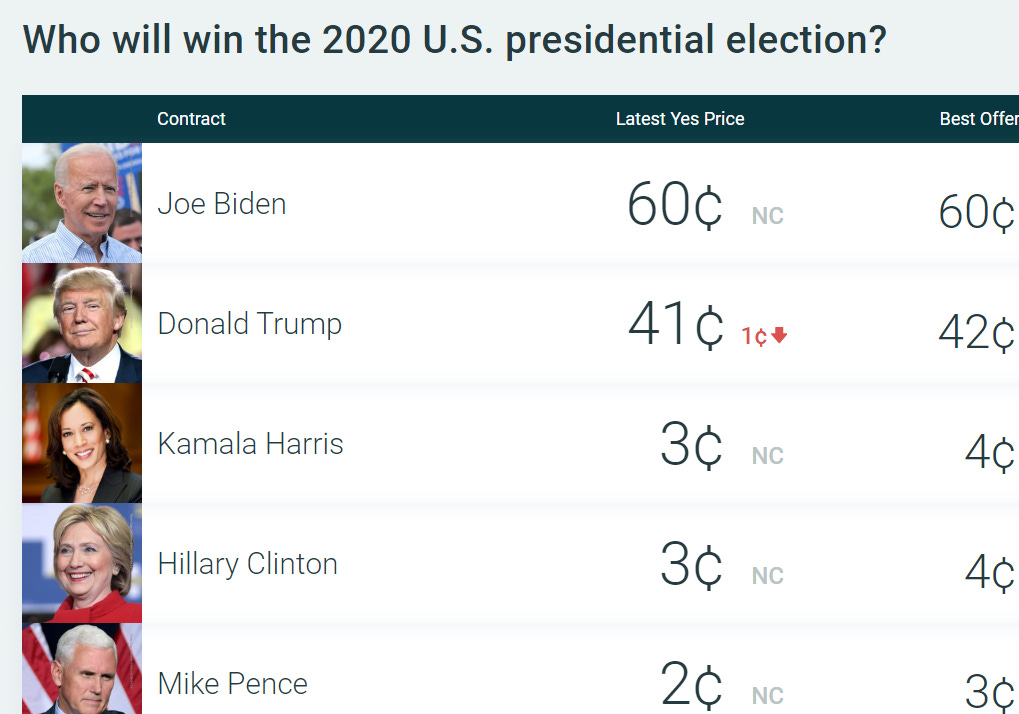Viewport: 1019px width, 714px height.
Task: Select Kamala Harris's portrait photo
Action: [x=81, y=442]
